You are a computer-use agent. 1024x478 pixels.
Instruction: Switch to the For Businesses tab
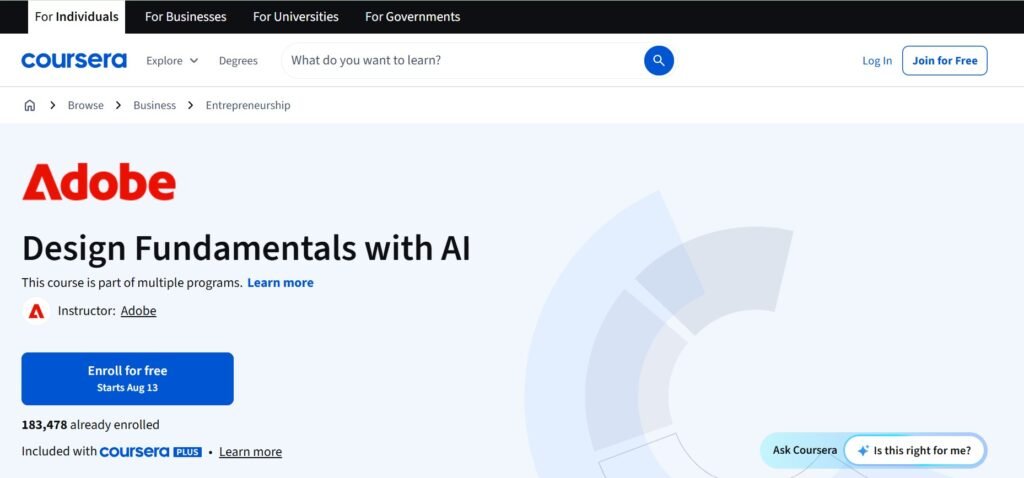pyautogui.click(x=185, y=17)
